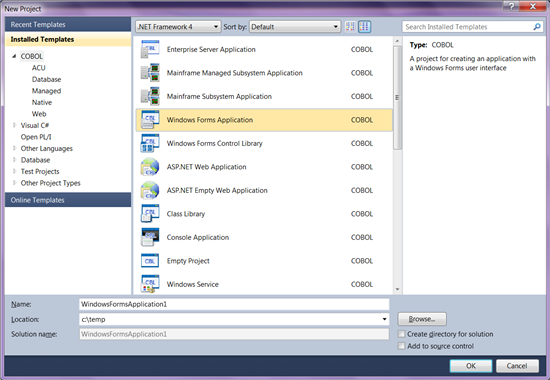Open the Sort by Default dropdown
The height and width of the screenshot is (380, 550).
point(295,27)
